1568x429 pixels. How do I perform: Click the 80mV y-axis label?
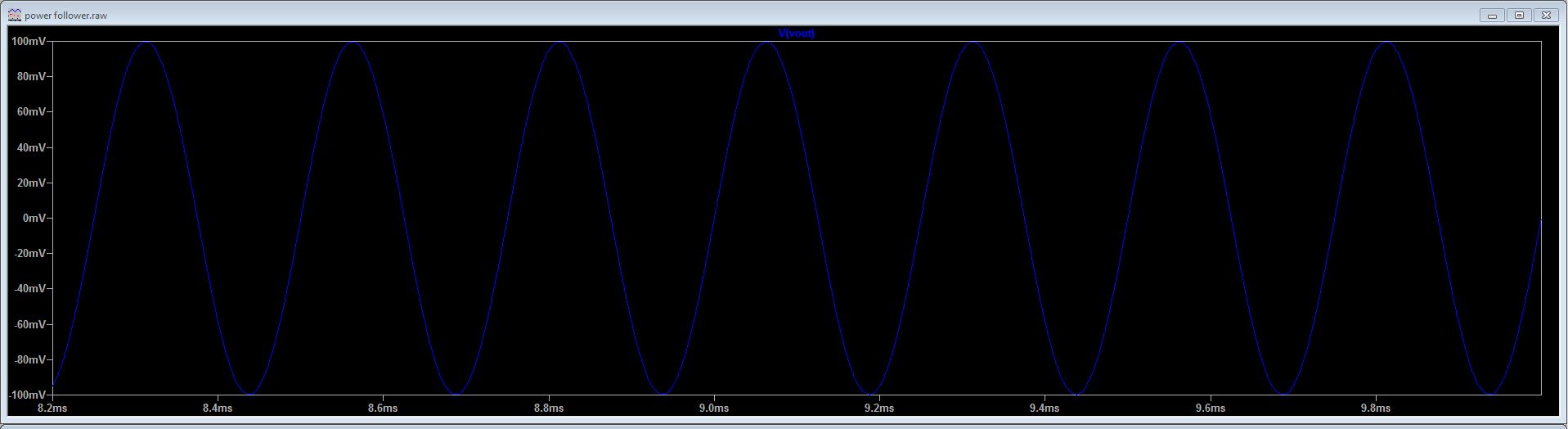[x=31, y=76]
